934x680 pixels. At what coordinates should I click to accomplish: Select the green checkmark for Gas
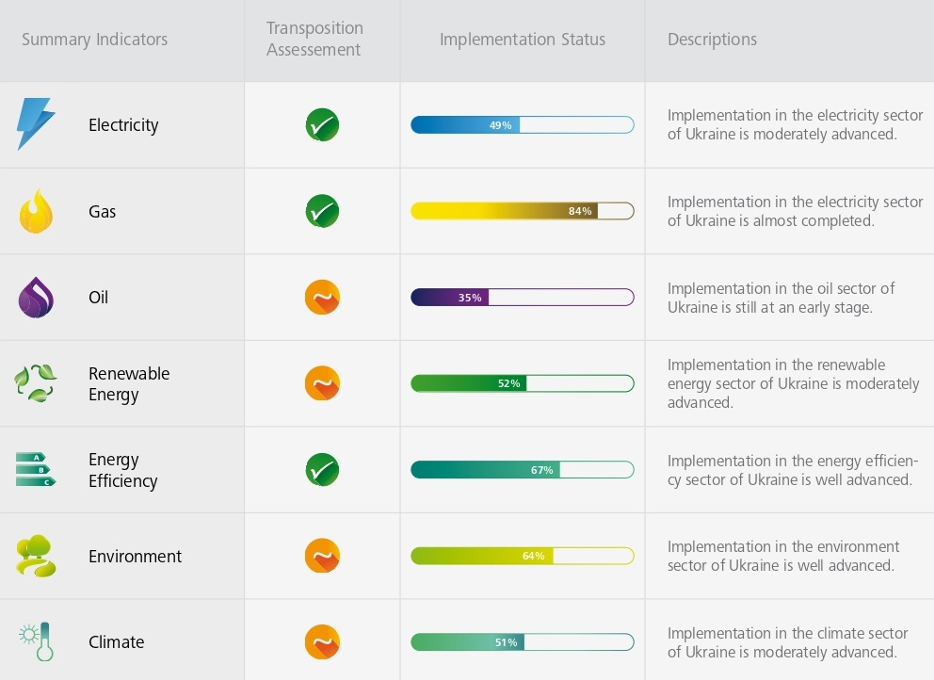[x=322, y=211]
